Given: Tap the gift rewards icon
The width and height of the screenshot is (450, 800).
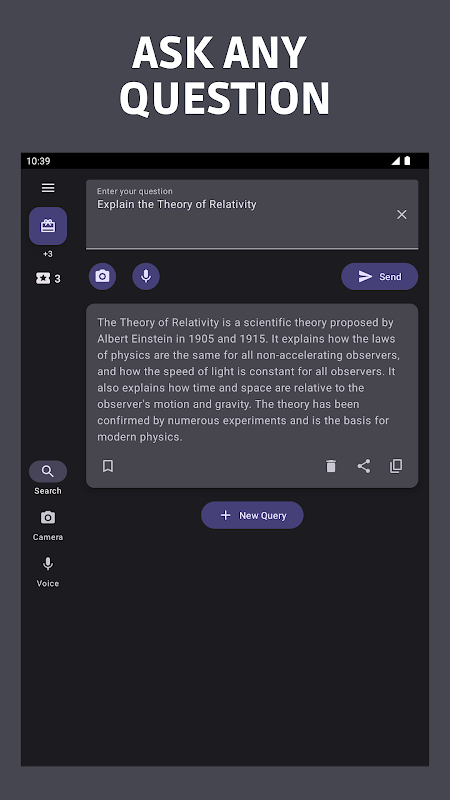Looking at the screenshot, I should pos(48,226).
